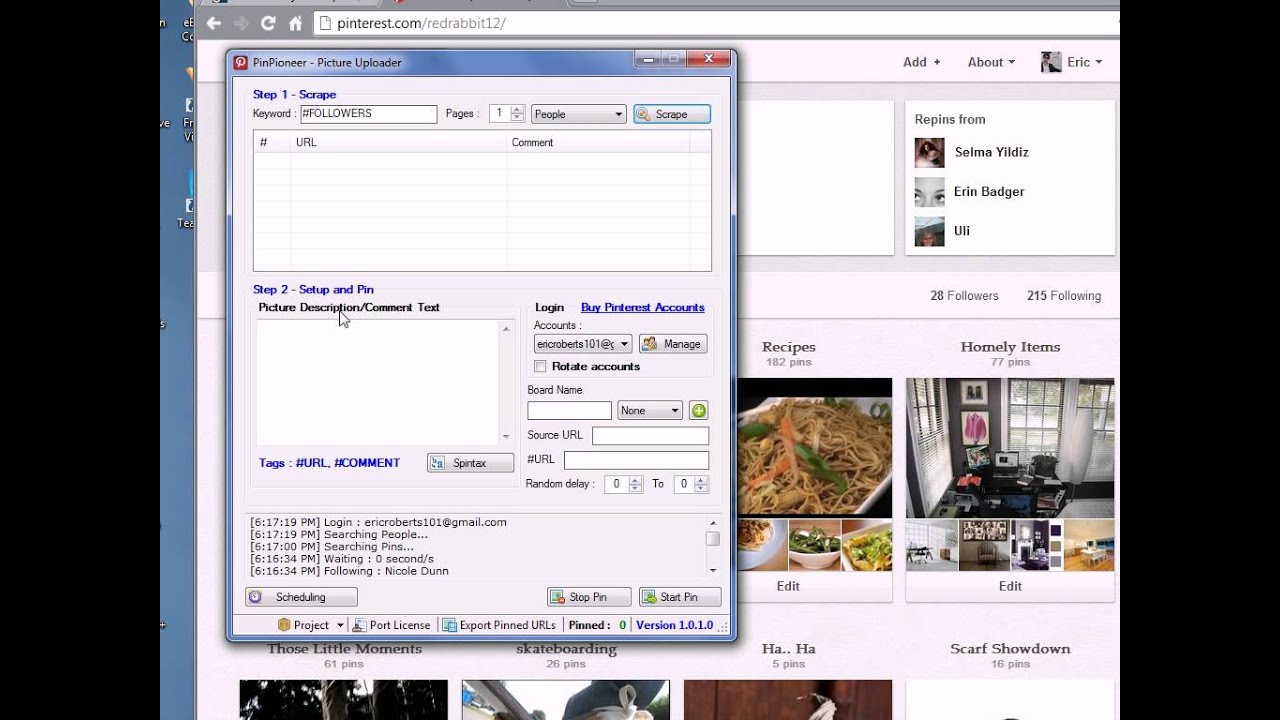Click Edit under the Homely Items board
The width and height of the screenshot is (1280, 720).
[x=1010, y=586]
